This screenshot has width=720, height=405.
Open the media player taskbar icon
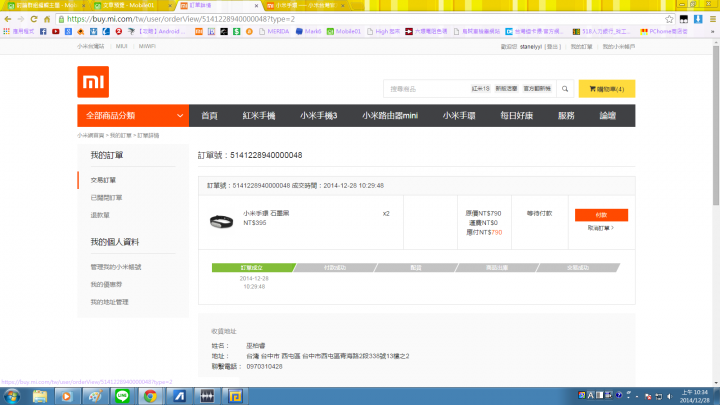[x=67, y=396]
